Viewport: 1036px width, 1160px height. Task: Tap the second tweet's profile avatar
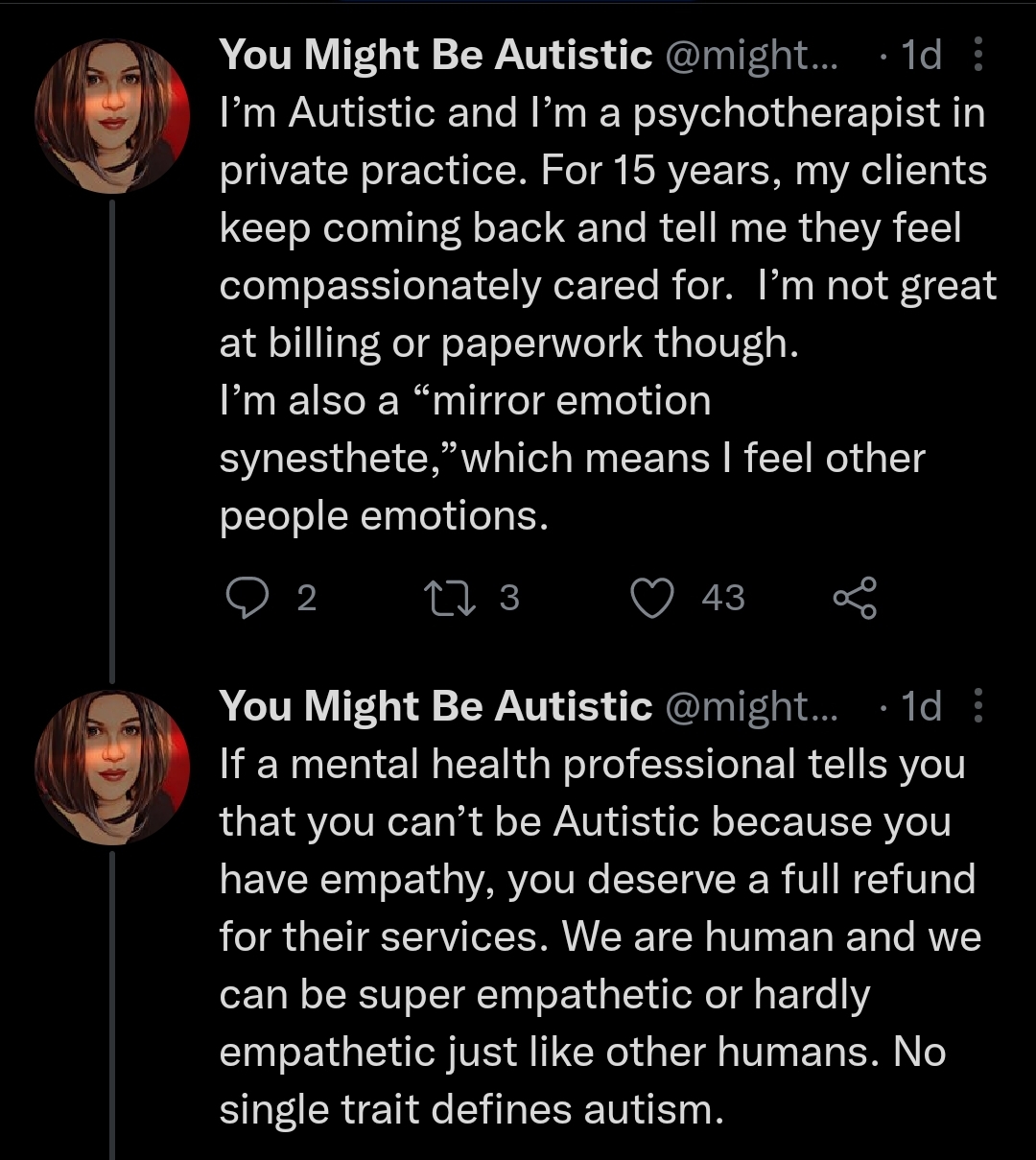coord(112,768)
